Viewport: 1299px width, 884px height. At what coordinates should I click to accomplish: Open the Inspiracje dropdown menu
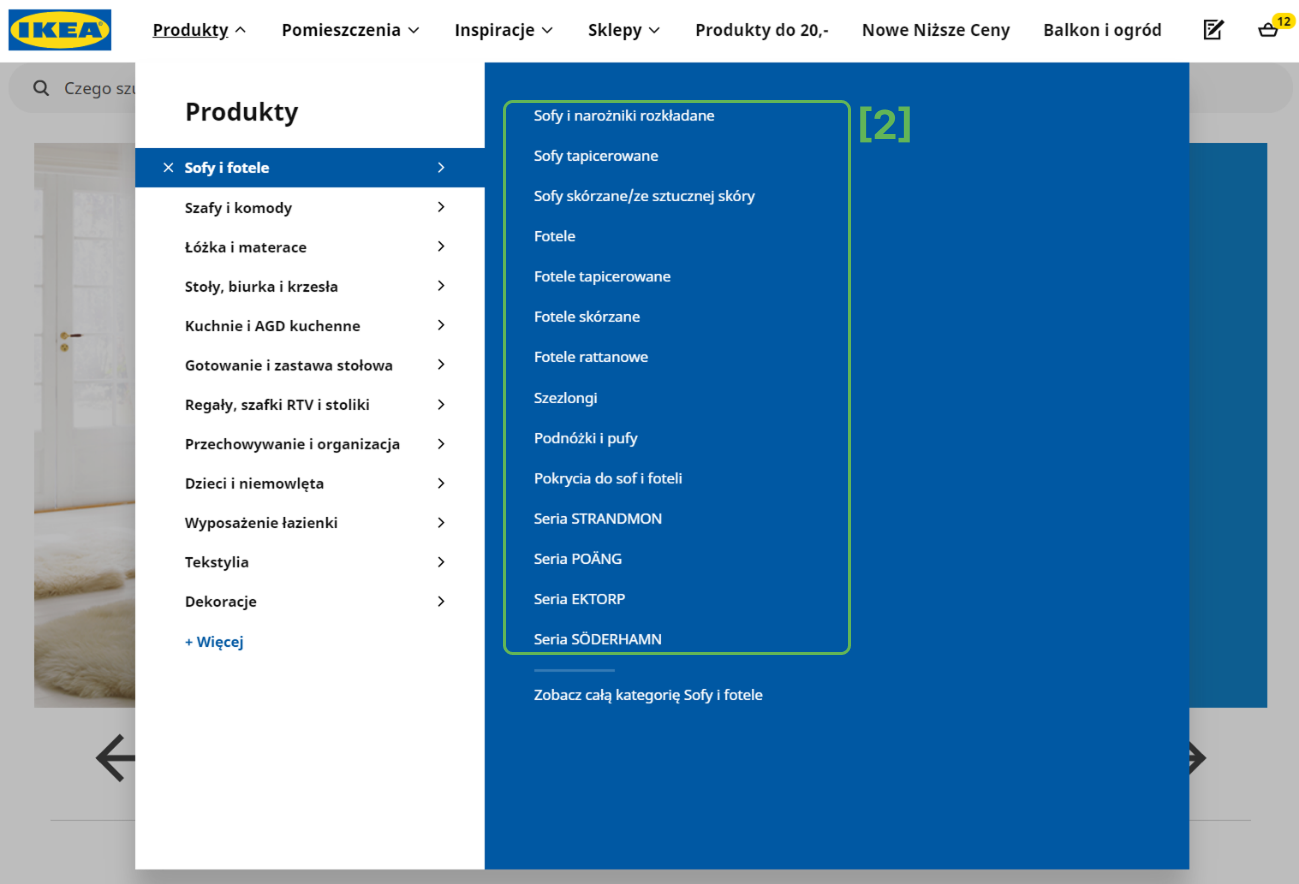(504, 30)
